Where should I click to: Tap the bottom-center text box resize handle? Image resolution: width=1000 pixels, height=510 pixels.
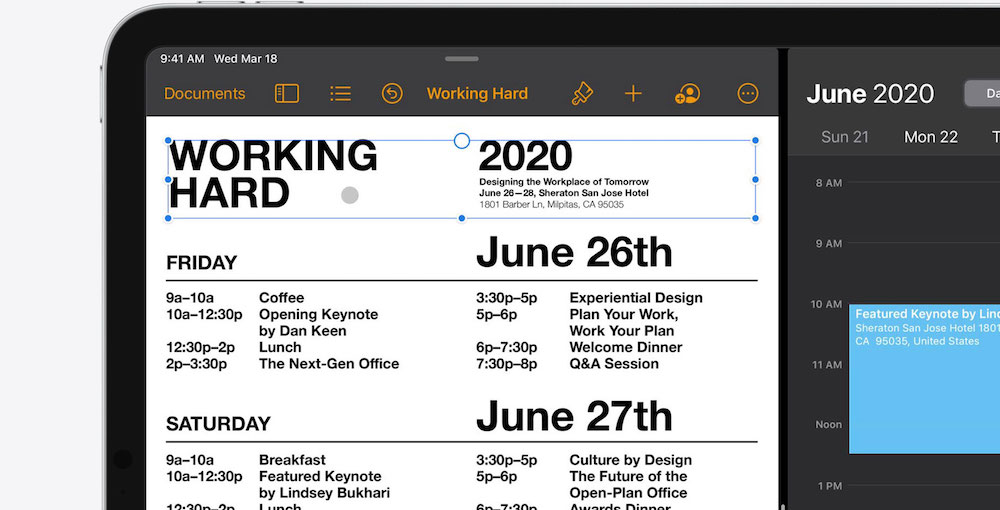[462, 219]
